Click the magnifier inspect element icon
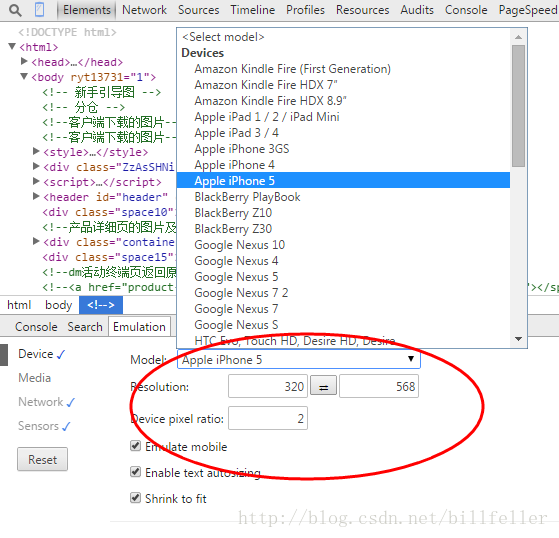 [15, 10]
